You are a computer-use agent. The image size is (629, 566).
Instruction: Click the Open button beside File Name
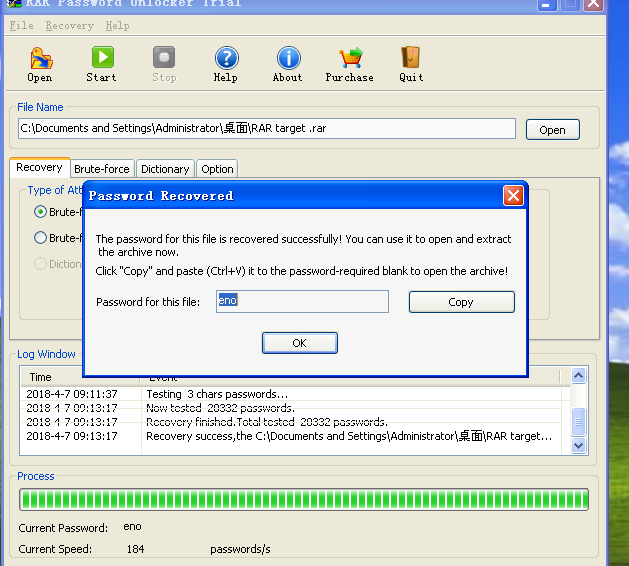(x=552, y=130)
